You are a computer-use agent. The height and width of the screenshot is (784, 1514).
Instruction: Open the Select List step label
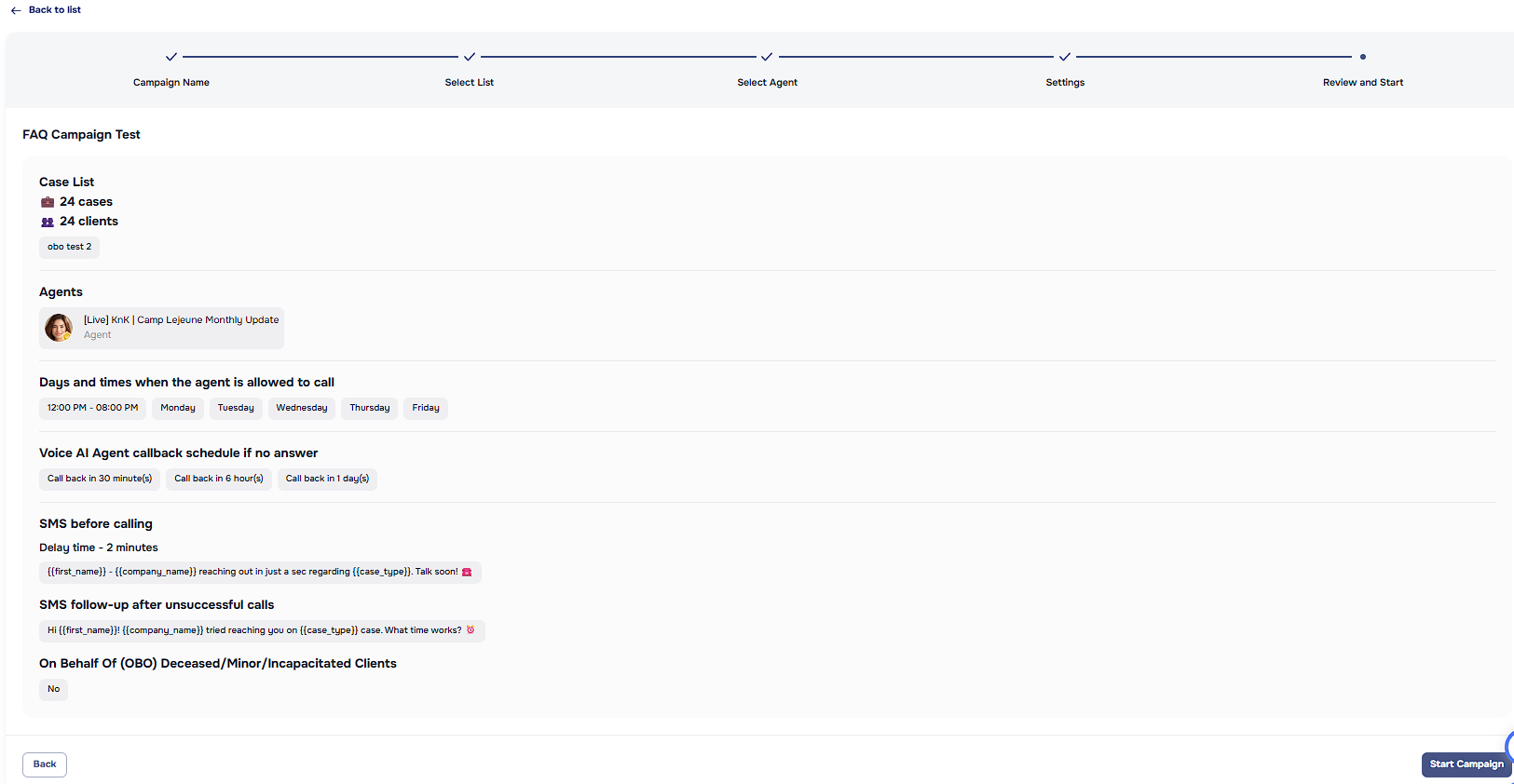coord(470,83)
